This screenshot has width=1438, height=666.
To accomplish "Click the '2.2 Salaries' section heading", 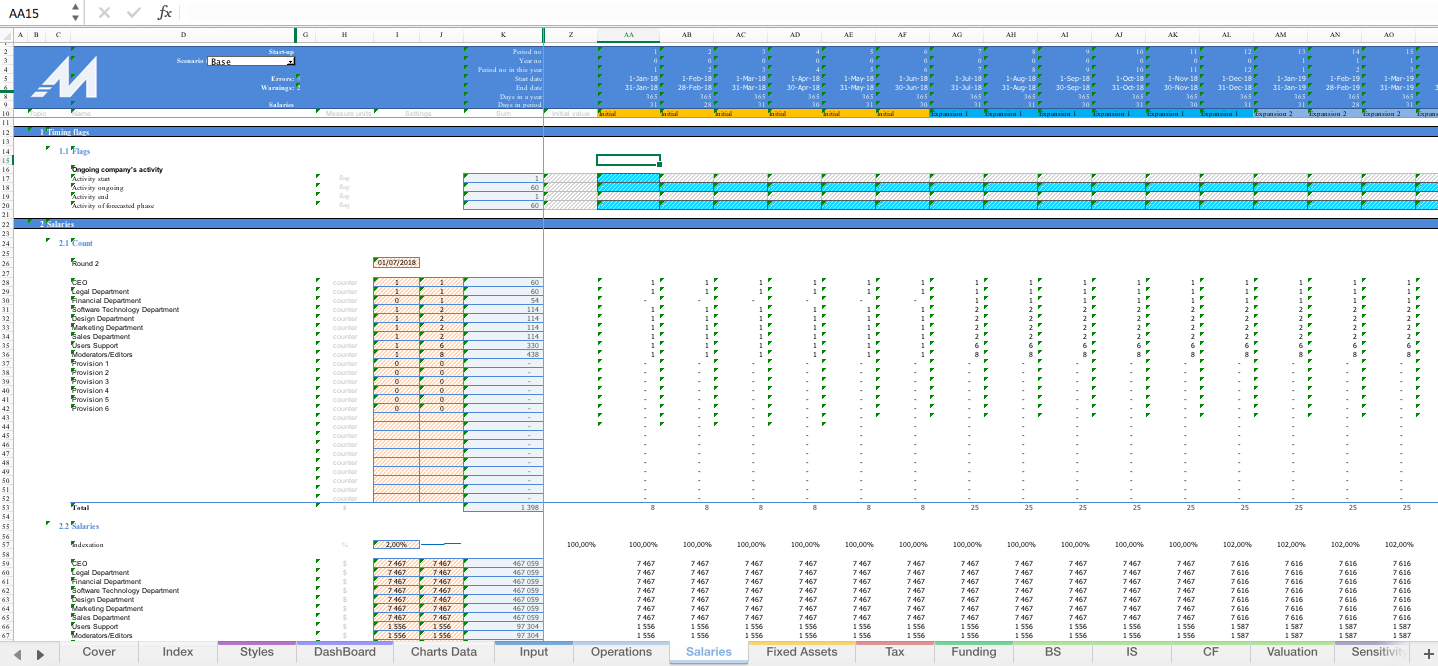I will click(79, 526).
